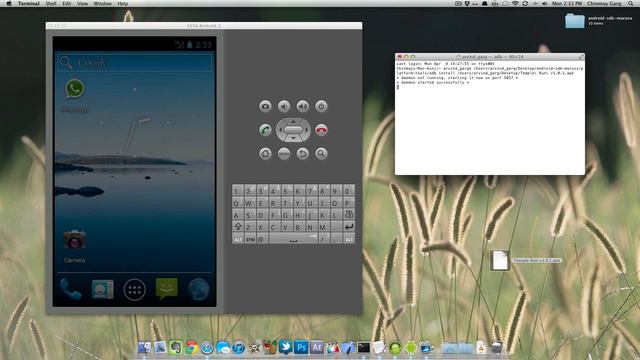The image size is (640, 360).
Task: Click the SYM key on emulator keyboard
Action: (x=250, y=239)
